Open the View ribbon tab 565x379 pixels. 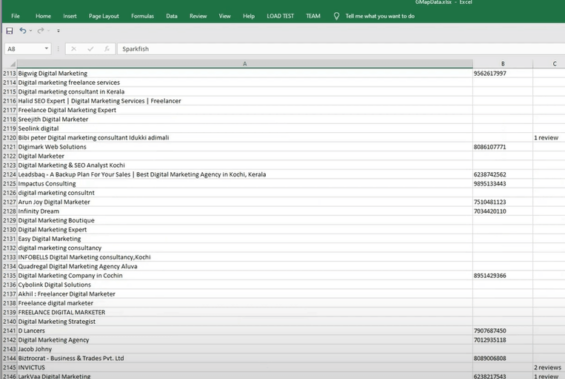(224, 16)
